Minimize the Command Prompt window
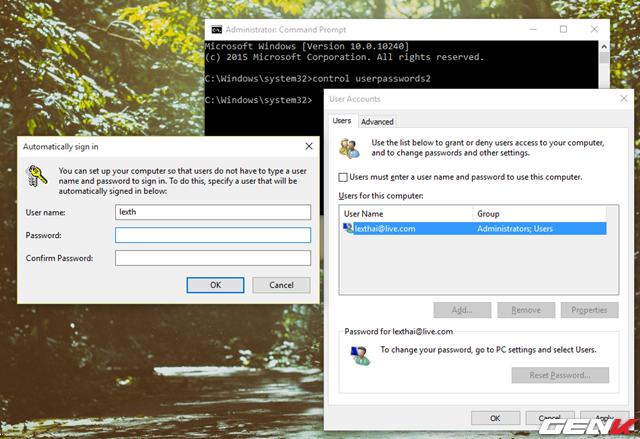640x439 pixels. point(533,29)
